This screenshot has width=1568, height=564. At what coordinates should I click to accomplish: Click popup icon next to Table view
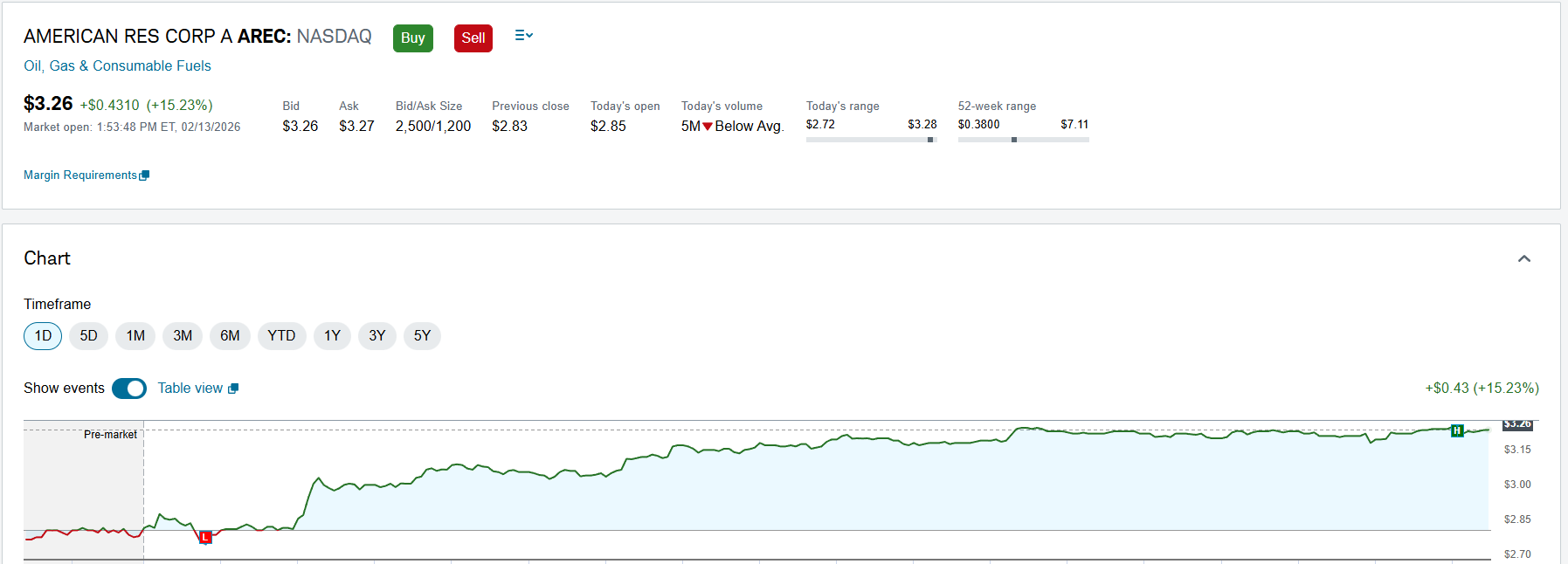233,389
